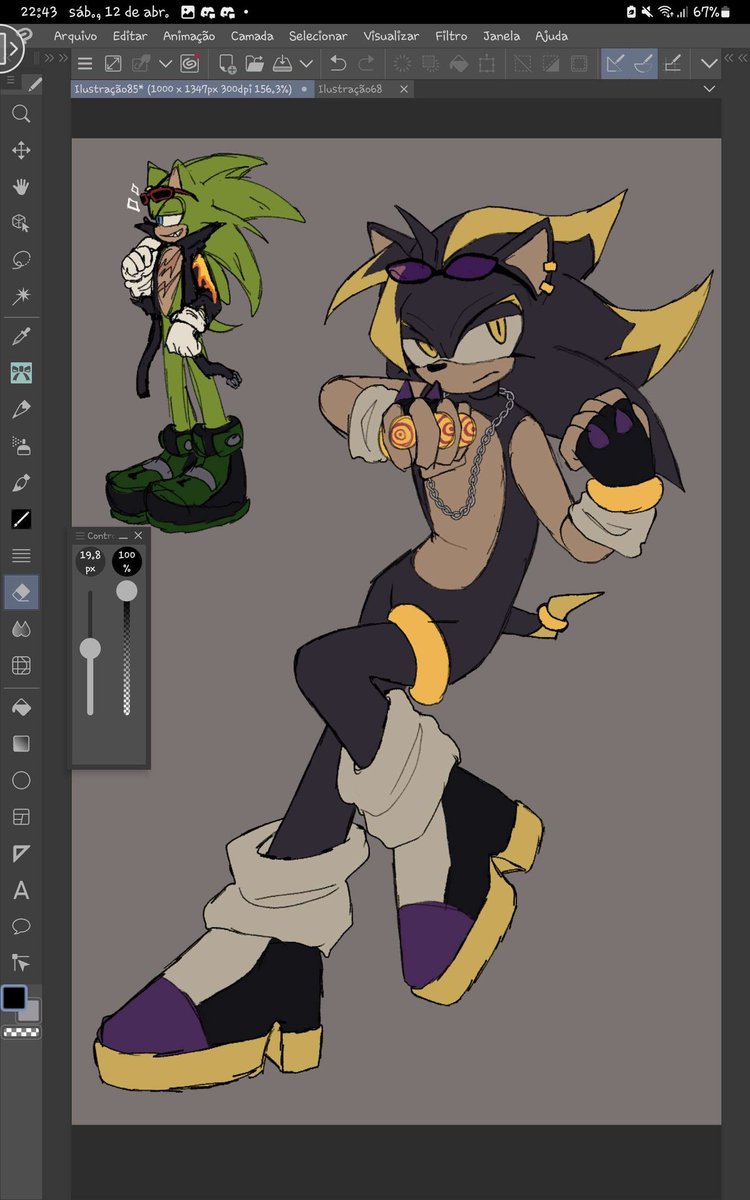
Task: Select the Figure ellipse tool
Action: (20, 780)
